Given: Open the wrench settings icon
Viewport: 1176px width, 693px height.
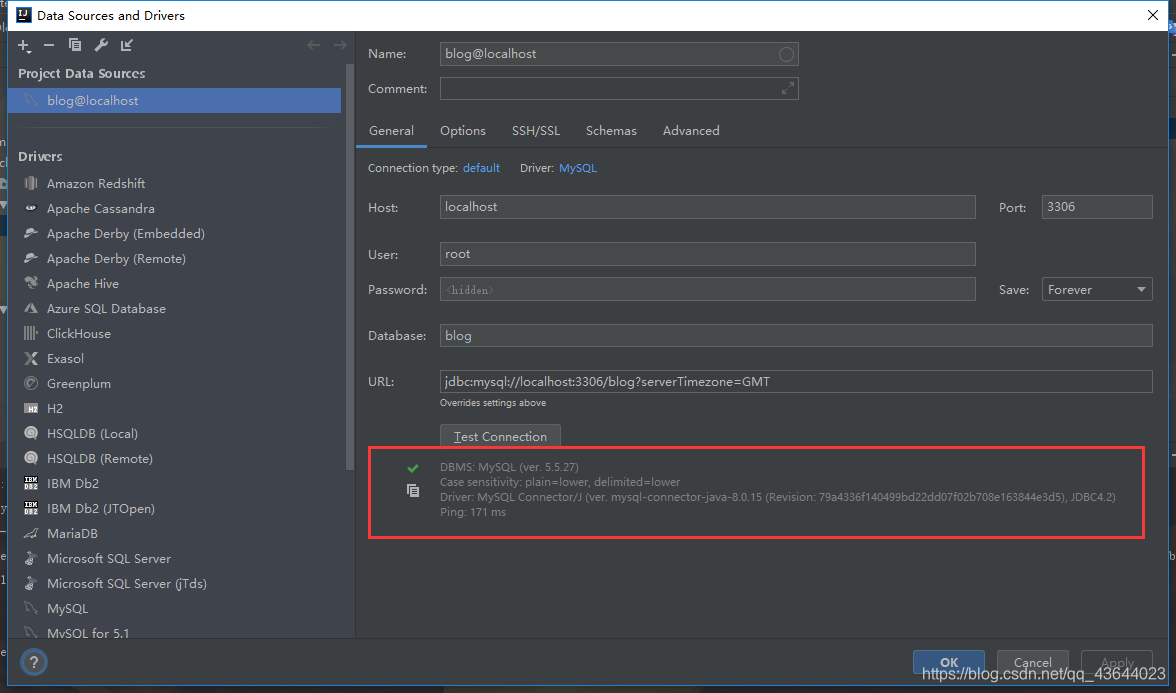Looking at the screenshot, I should 100,45.
